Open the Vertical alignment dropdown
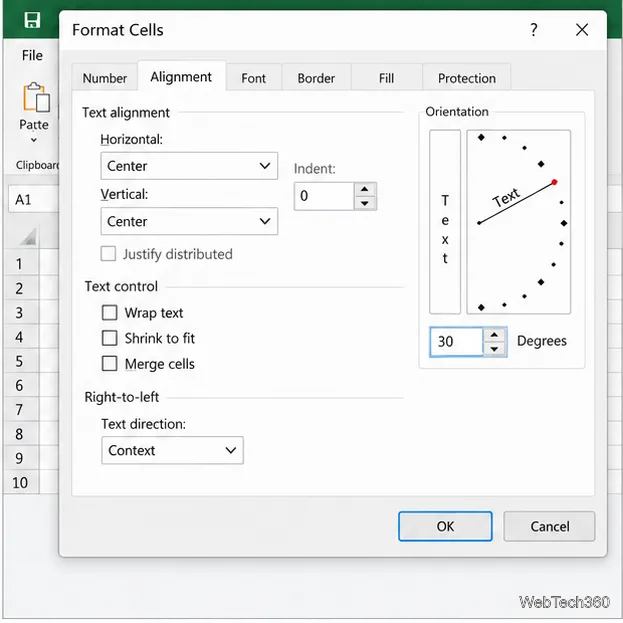623x623 pixels. (x=189, y=221)
